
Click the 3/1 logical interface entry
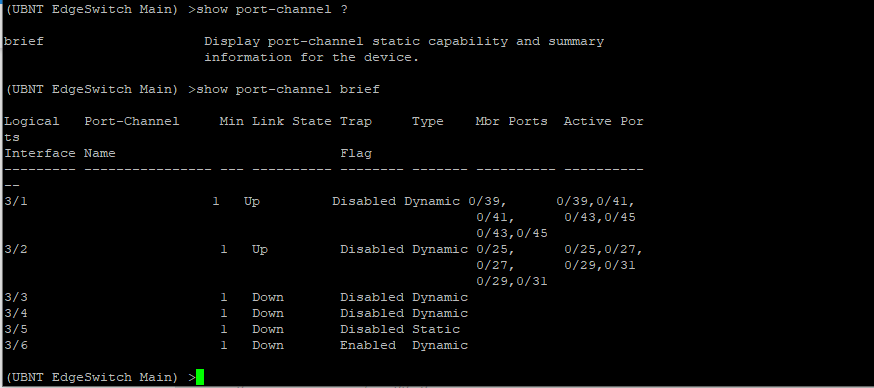tap(16, 201)
